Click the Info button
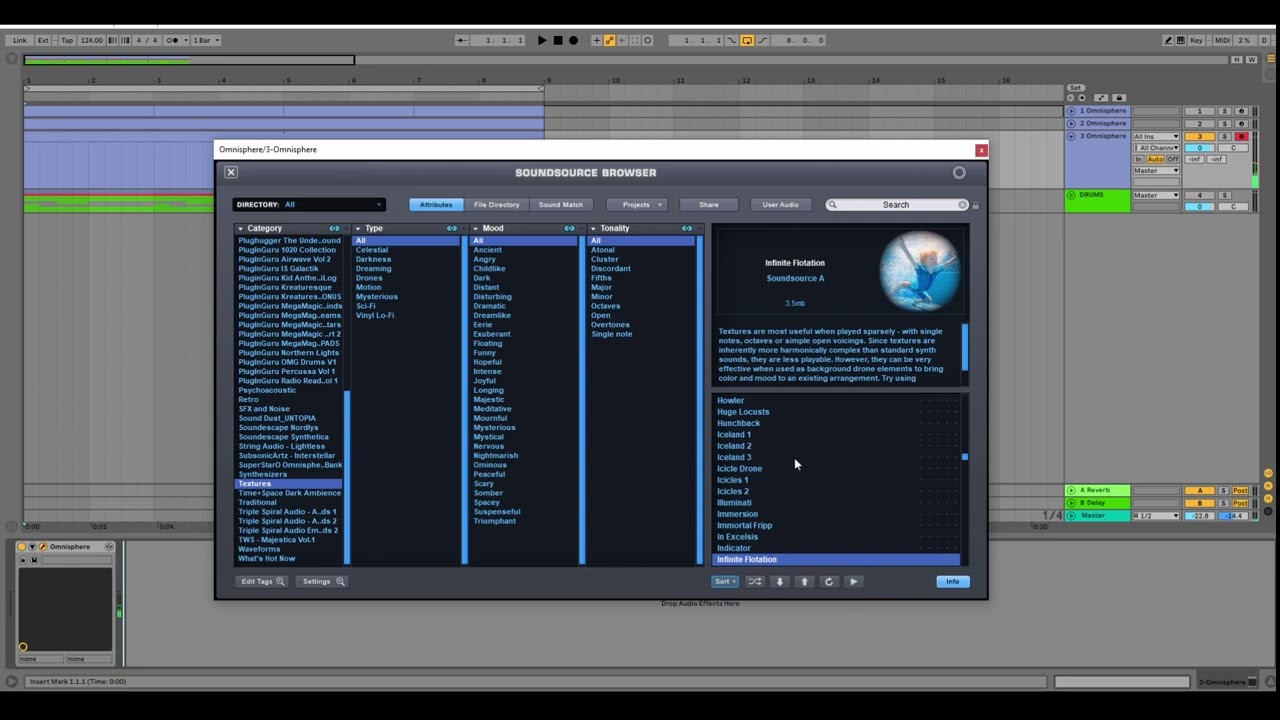Screen dimensions: 1280x720 click(x=953, y=581)
